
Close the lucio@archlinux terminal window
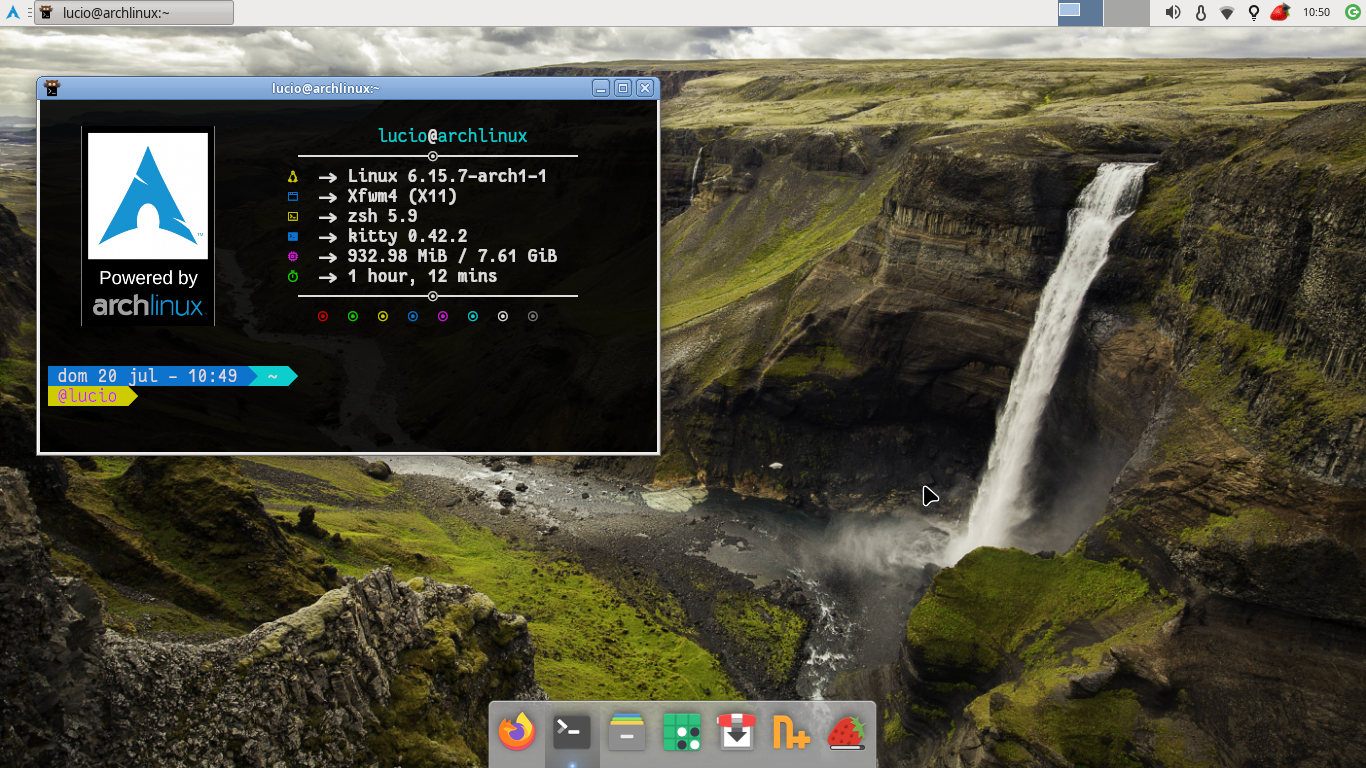coord(645,88)
